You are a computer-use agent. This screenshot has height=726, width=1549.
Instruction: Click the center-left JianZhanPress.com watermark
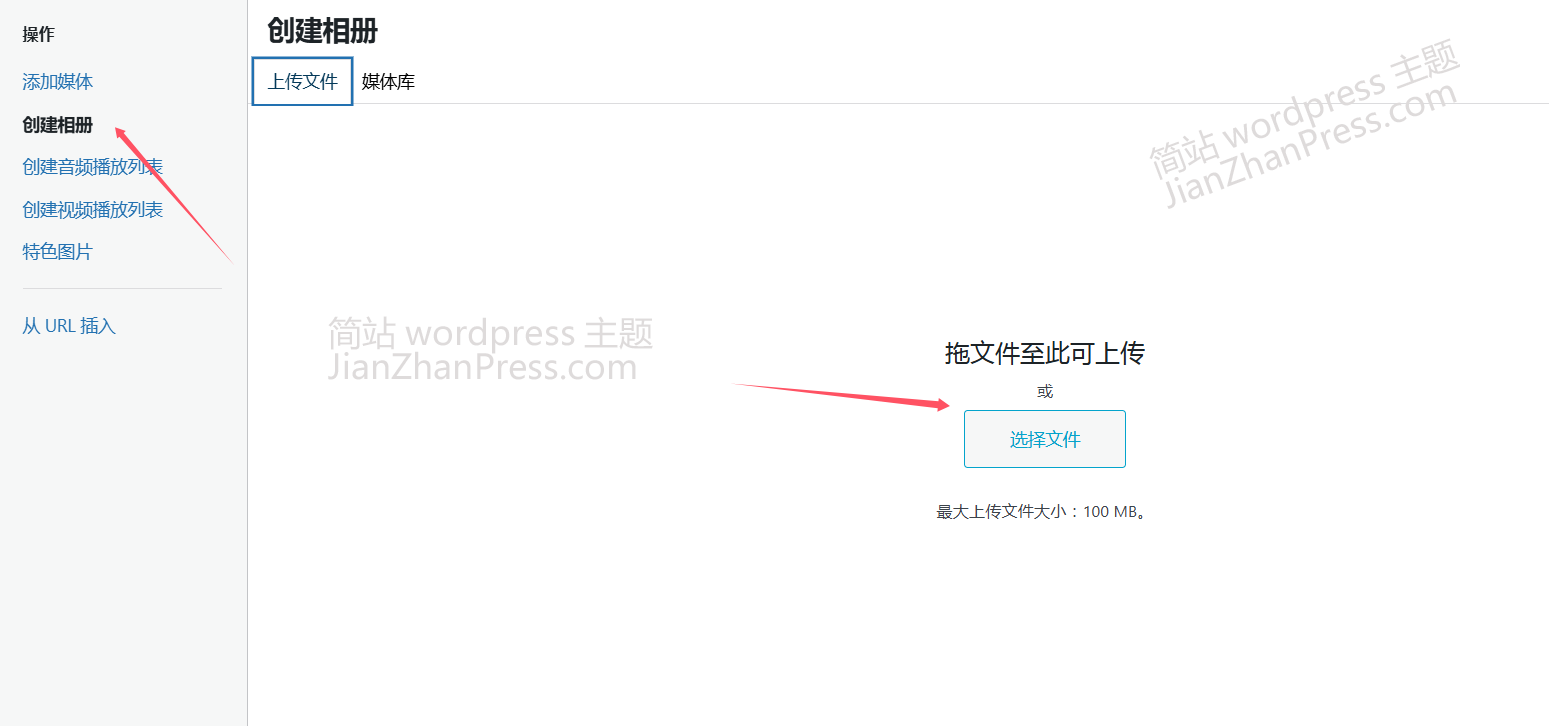483,367
